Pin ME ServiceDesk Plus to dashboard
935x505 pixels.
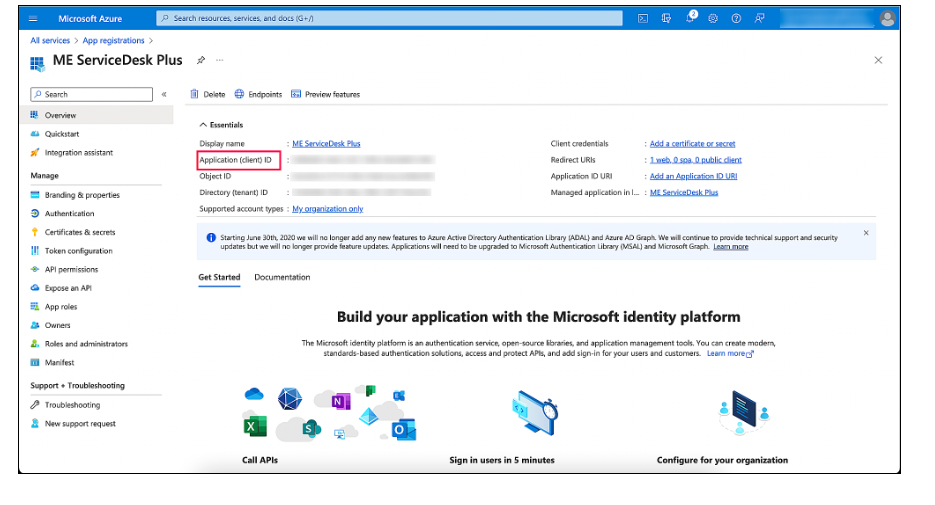coord(201,60)
